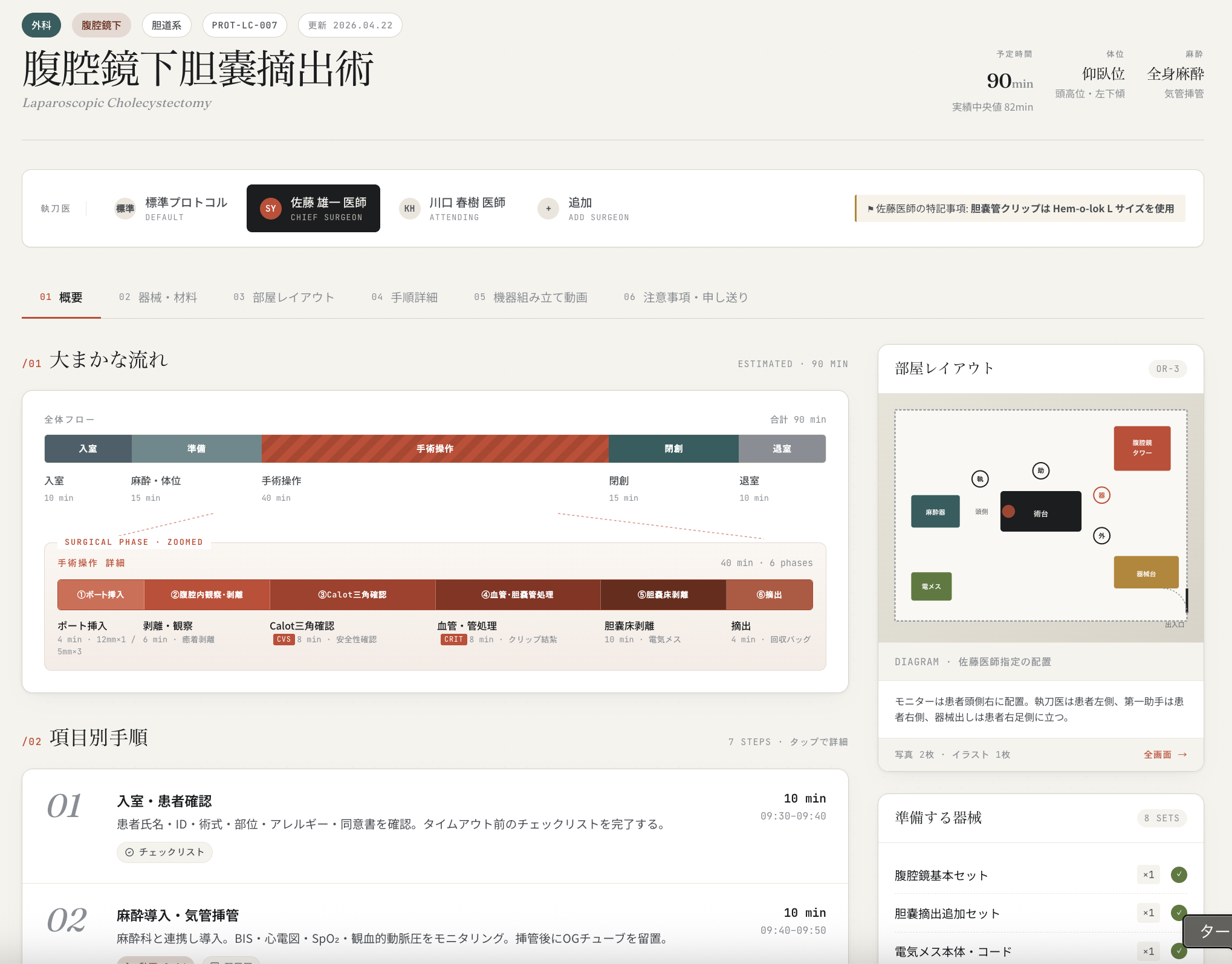Viewport: 1232px width, 964px height.
Task: Expand step 02 麻酔導入・気管挿管
Action: pyautogui.click(x=435, y=923)
